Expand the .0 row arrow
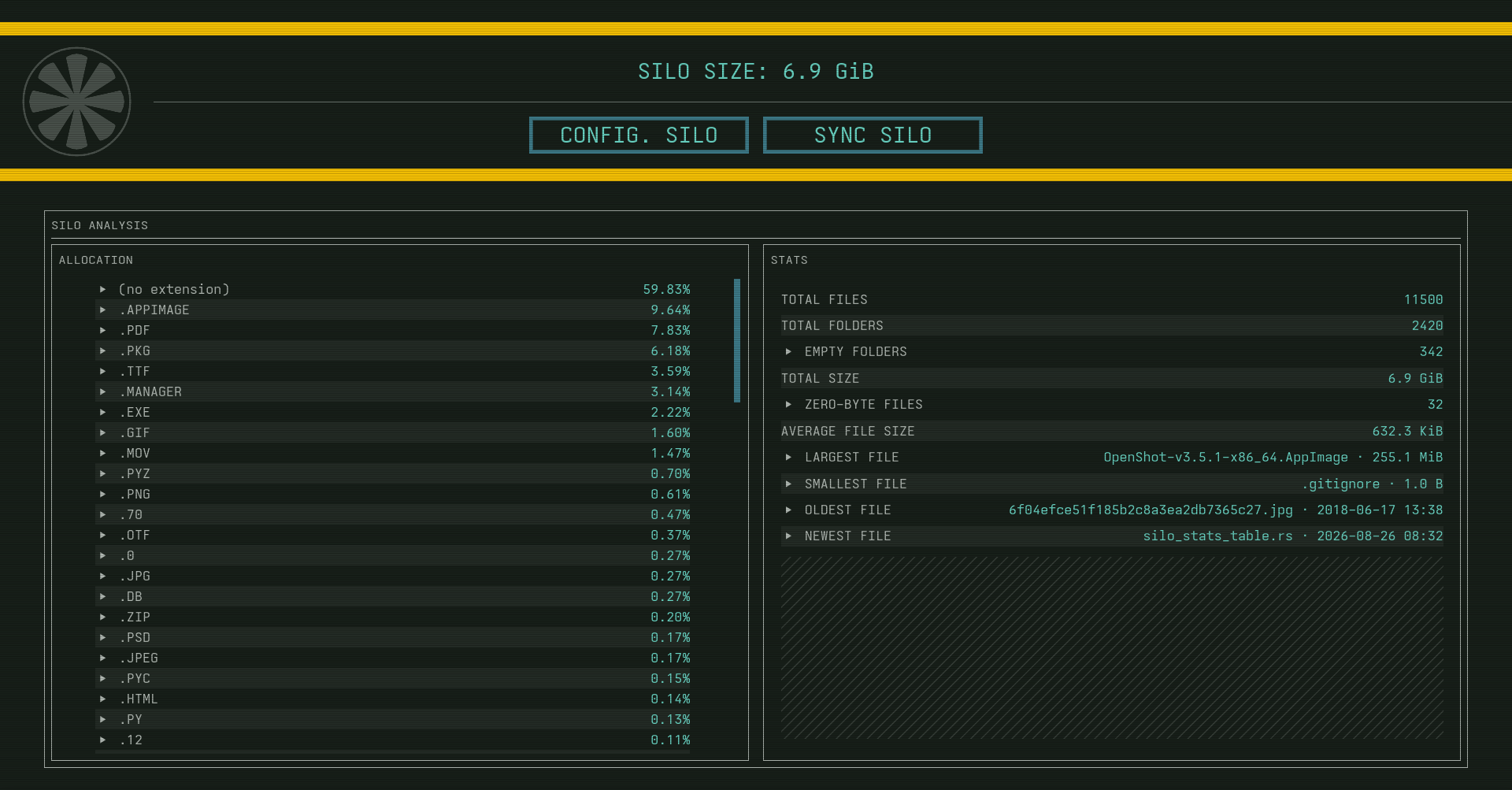Viewport: 1512px width, 790px height. click(x=103, y=555)
